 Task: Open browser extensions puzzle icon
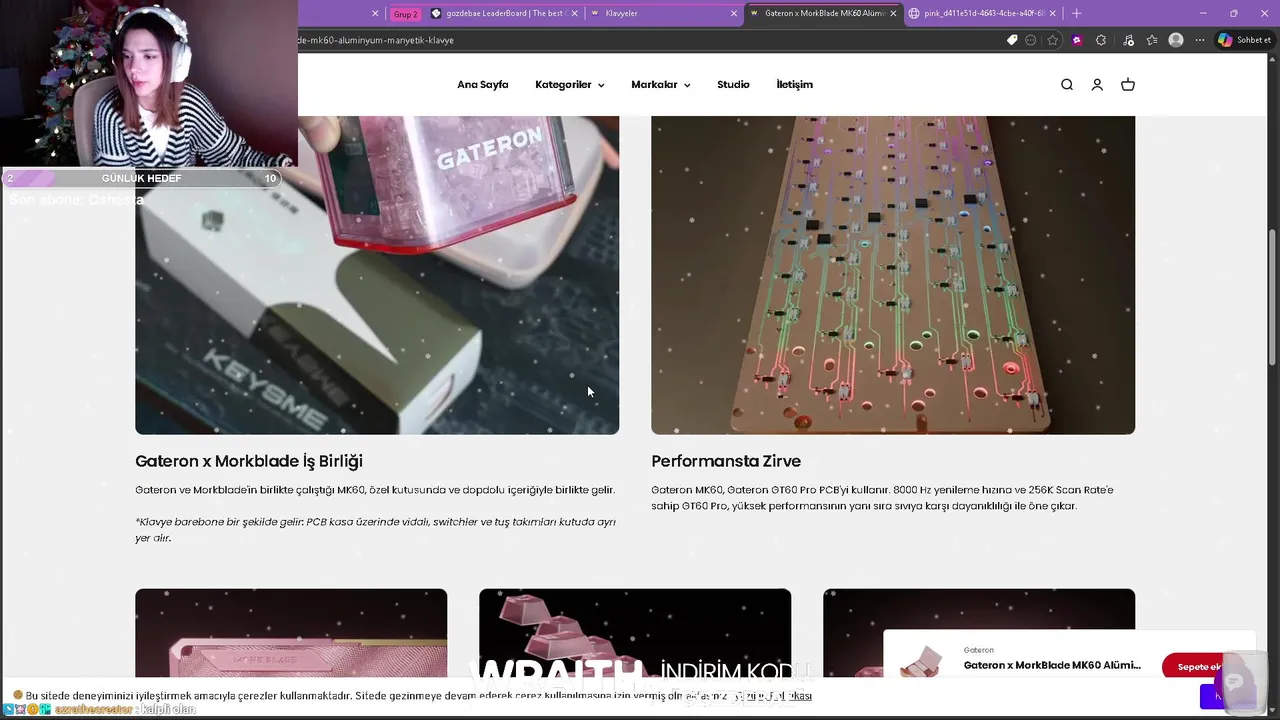(1101, 40)
